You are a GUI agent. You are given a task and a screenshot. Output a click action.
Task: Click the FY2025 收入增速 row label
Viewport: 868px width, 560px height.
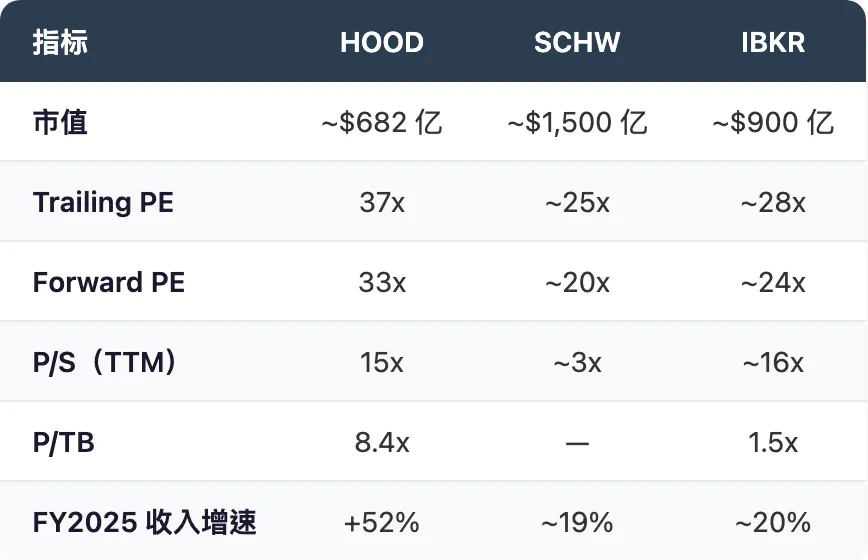coord(144,522)
